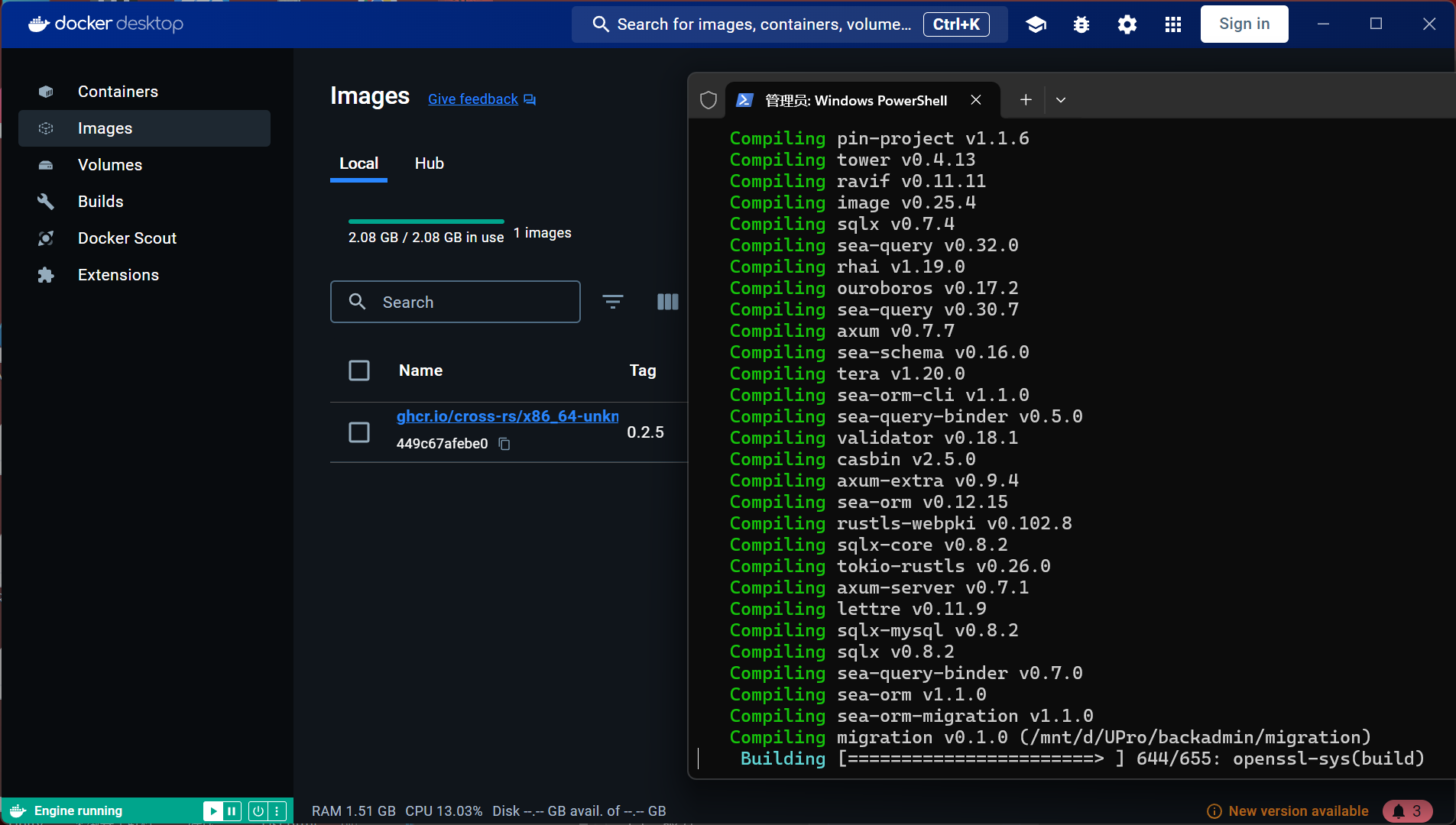Viewport: 1456px width, 825px height.
Task: Click the Volumes sidebar icon
Action: 46,165
